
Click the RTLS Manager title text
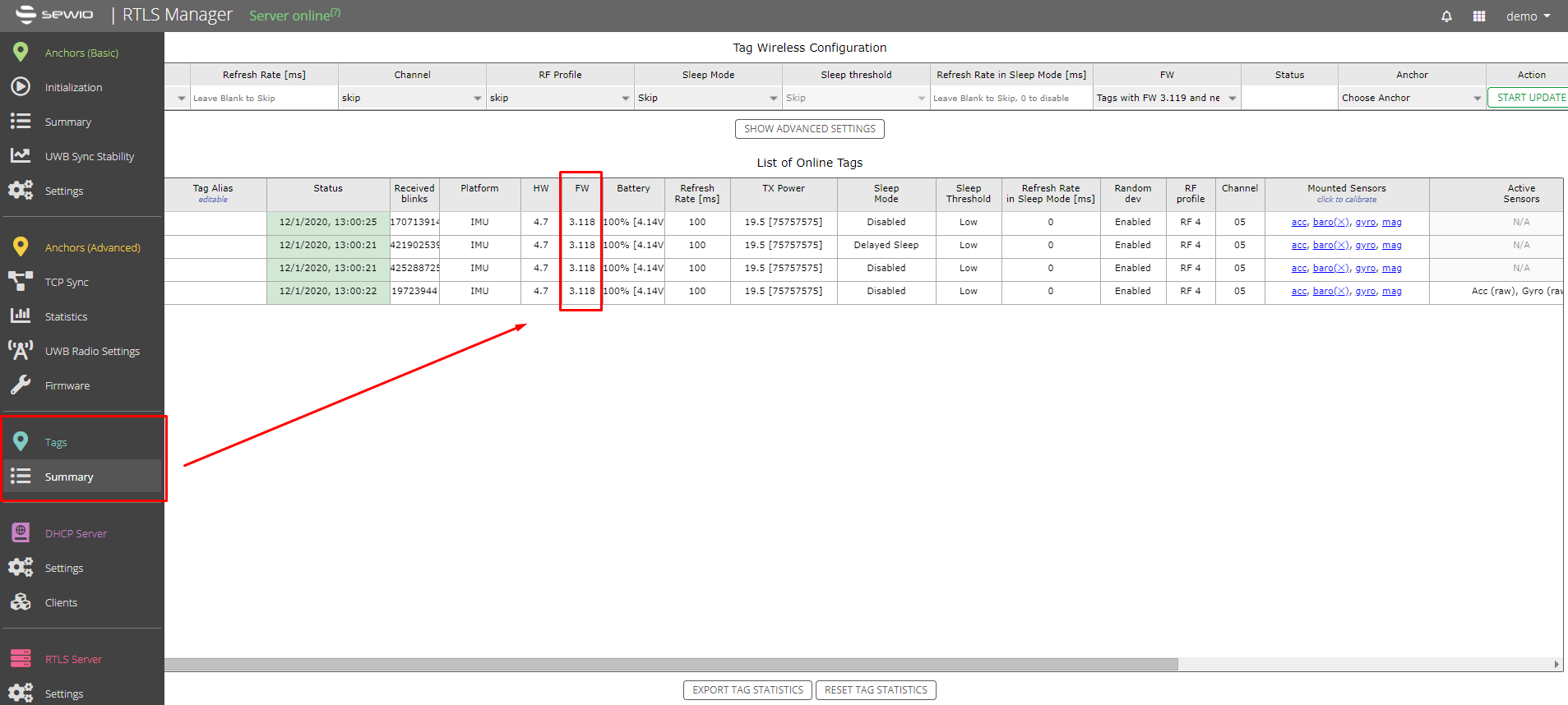click(178, 15)
